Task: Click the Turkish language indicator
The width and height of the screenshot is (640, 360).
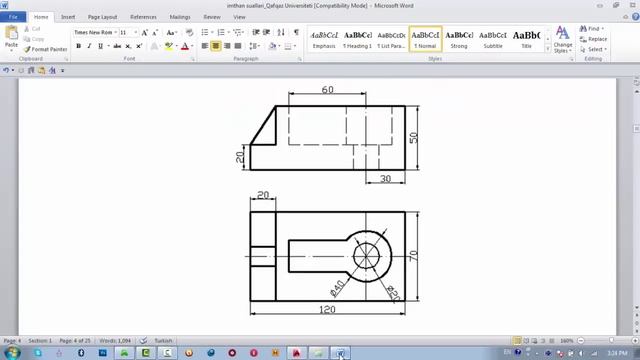Action: [163, 340]
